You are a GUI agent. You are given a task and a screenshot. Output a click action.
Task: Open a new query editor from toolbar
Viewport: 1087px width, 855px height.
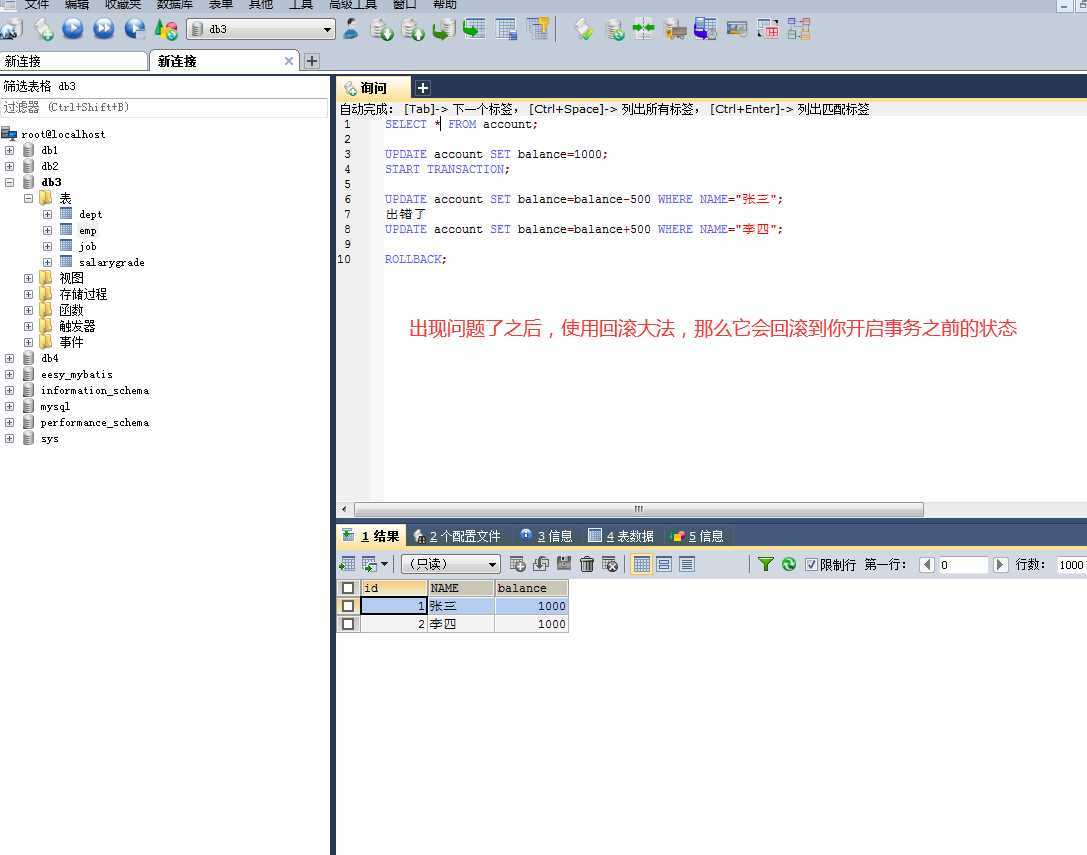[44, 29]
